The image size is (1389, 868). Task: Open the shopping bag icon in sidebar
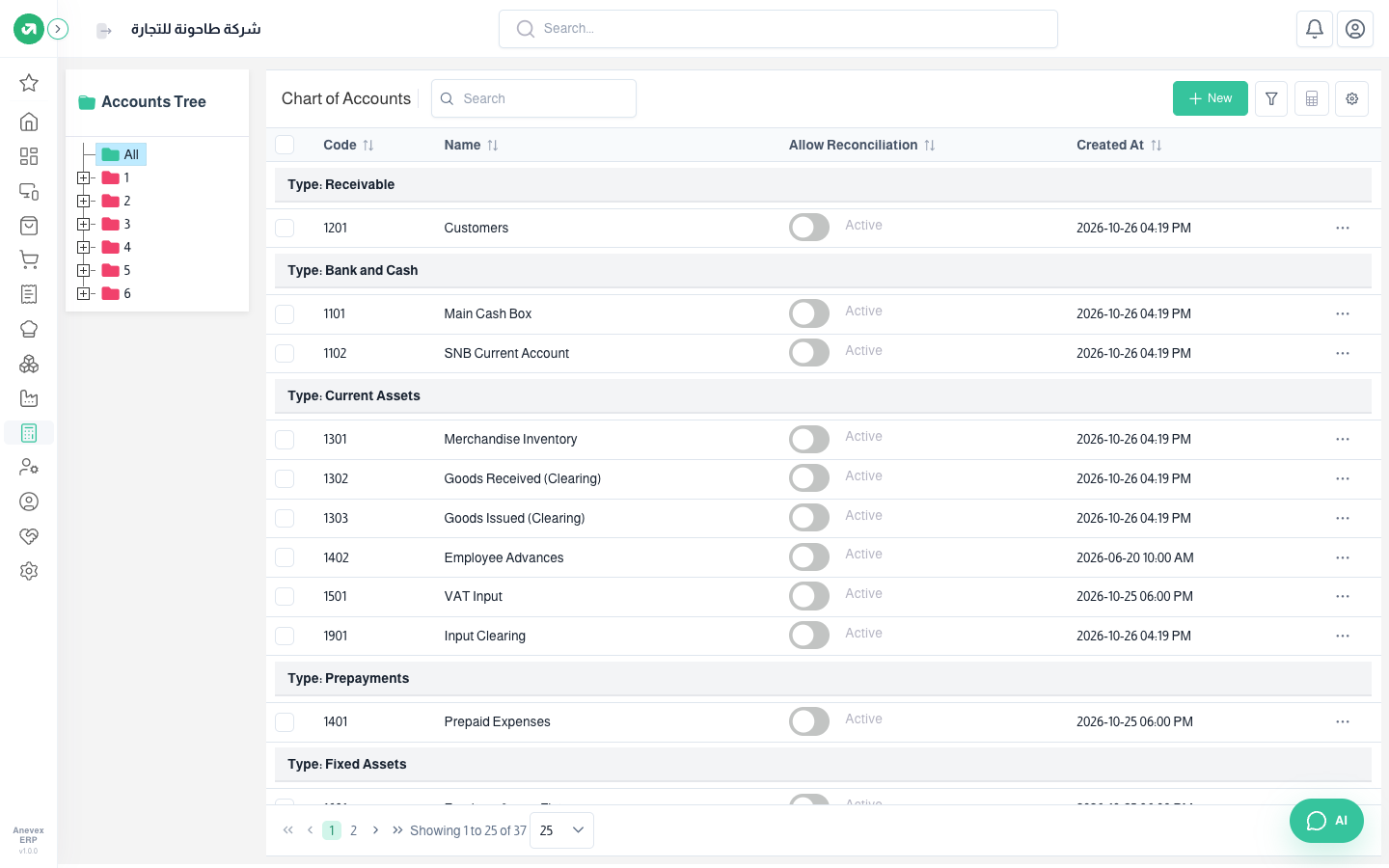tap(29, 226)
